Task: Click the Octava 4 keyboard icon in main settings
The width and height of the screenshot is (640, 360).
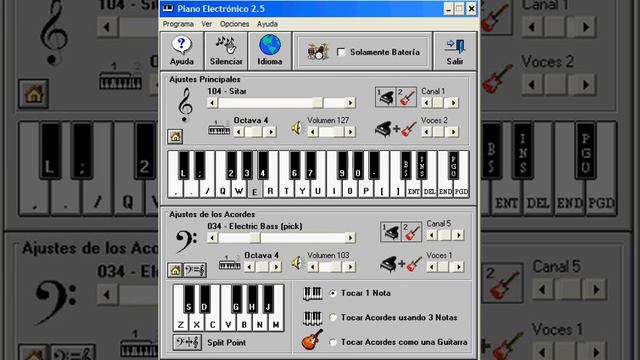Action: tap(219, 129)
